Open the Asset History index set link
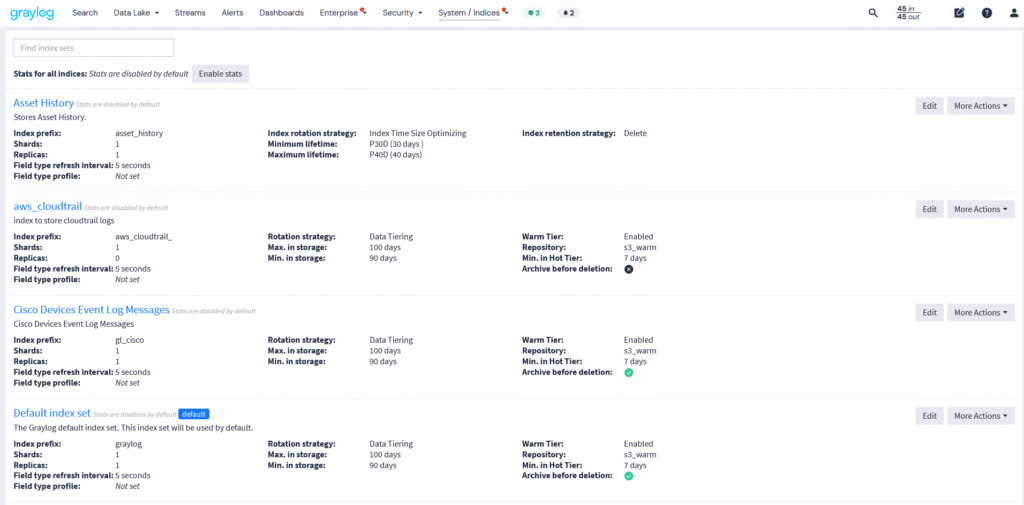Image resolution: width=1024 pixels, height=505 pixels. 44,103
